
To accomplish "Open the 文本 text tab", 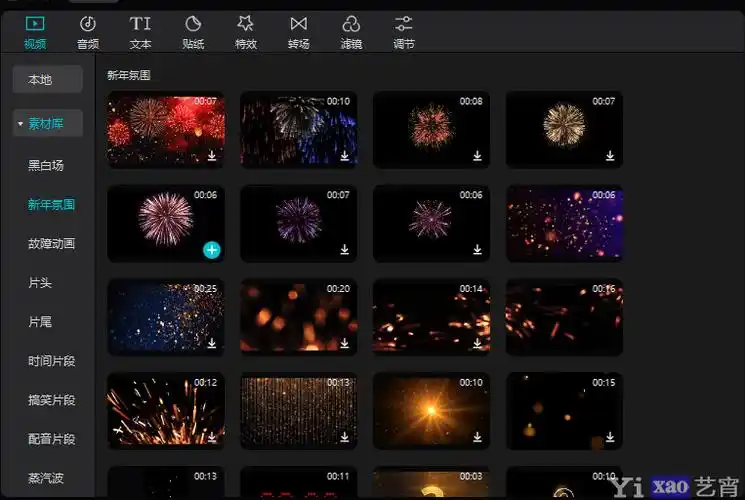I will 140,32.
